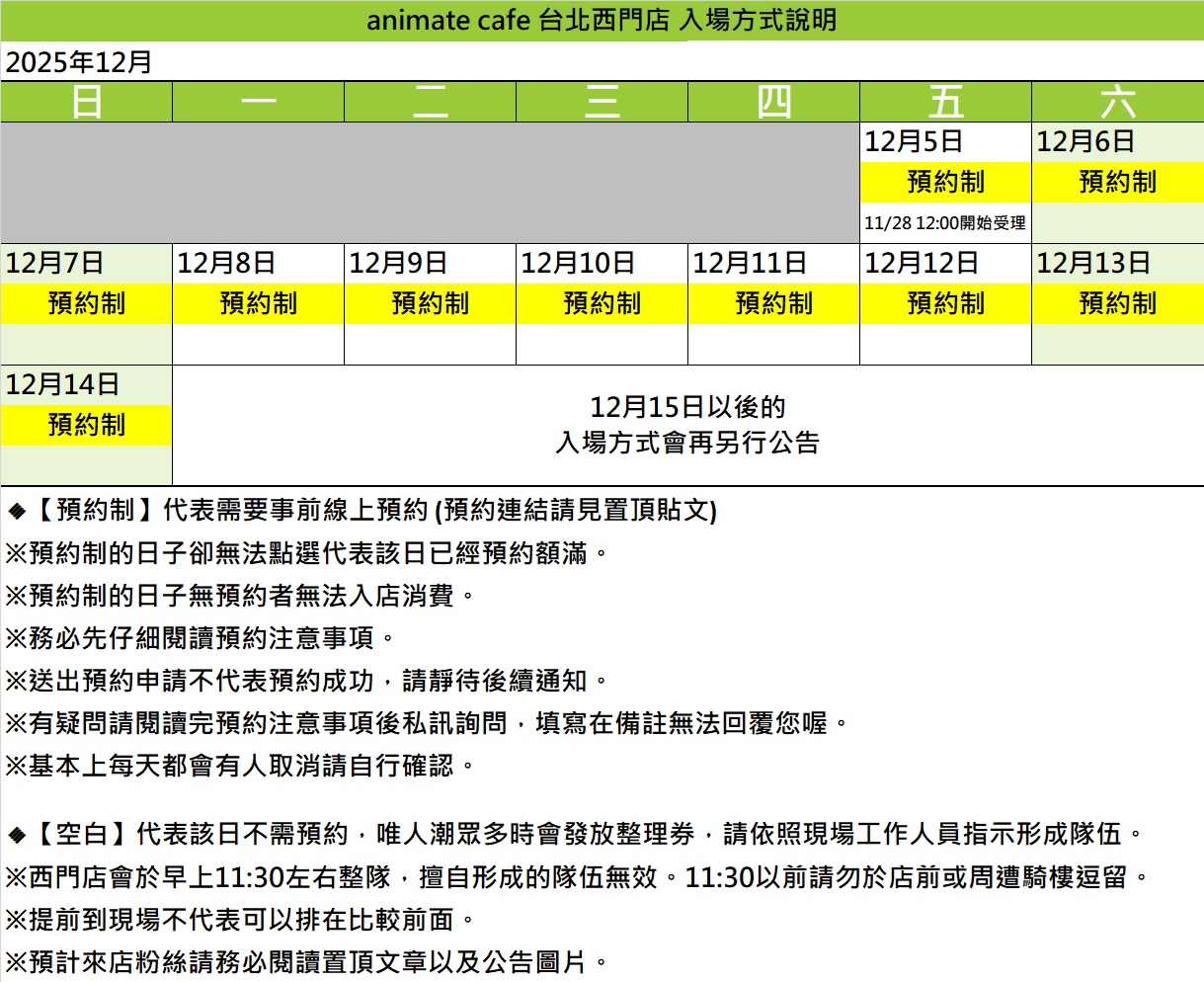The width and height of the screenshot is (1204, 982).
Task: Click the note '送出預約申請不代表預約成功'
Action: pos(308,681)
